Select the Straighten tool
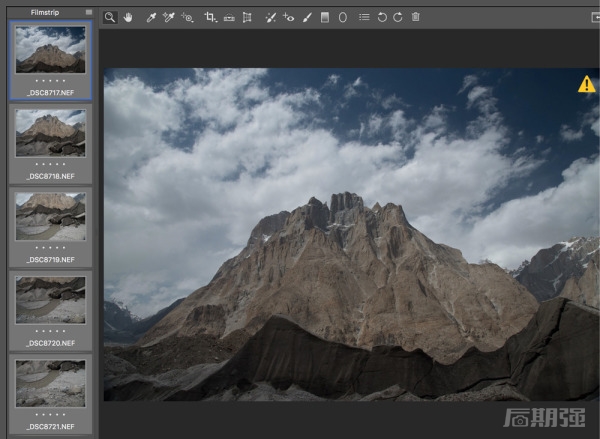The height and width of the screenshot is (439, 600). click(229, 17)
